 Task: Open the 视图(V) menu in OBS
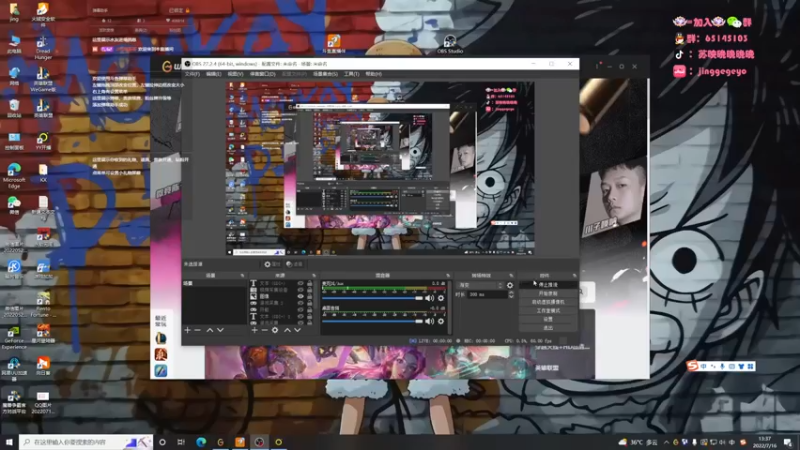[235, 74]
